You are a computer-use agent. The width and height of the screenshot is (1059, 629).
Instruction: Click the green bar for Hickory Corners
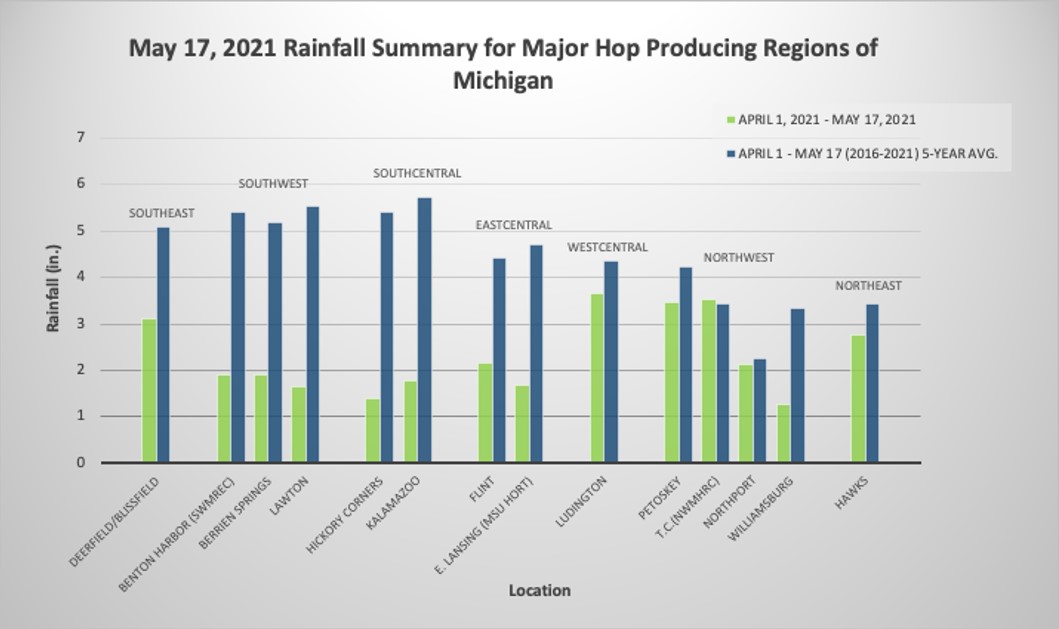tap(373, 430)
